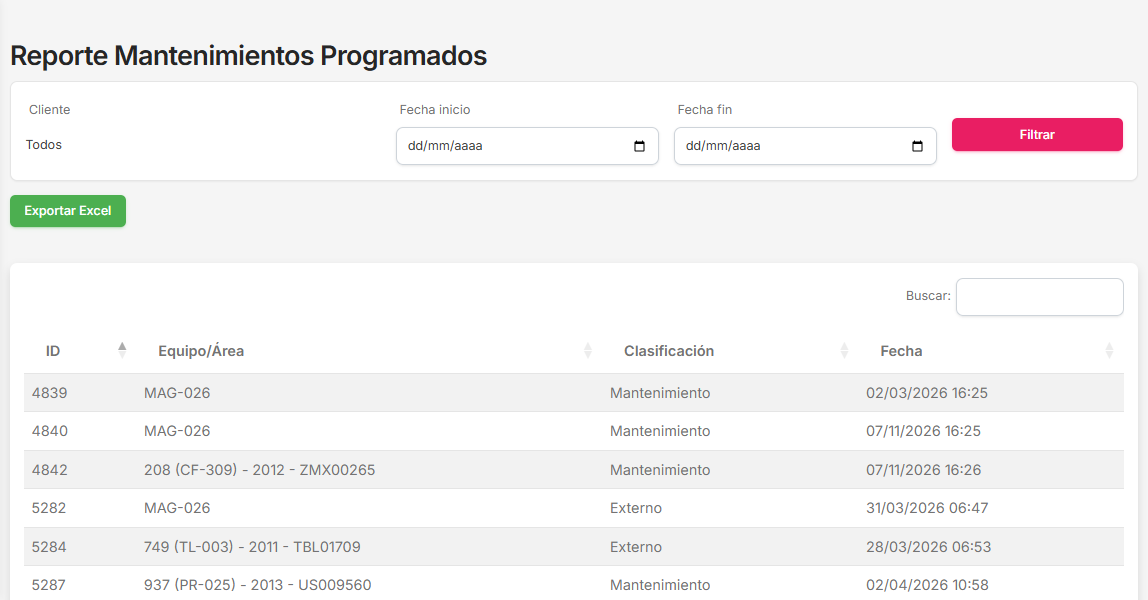Sort by Equipo/Área column arrows
This screenshot has width=1148, height=600.
tap(588, 351)
